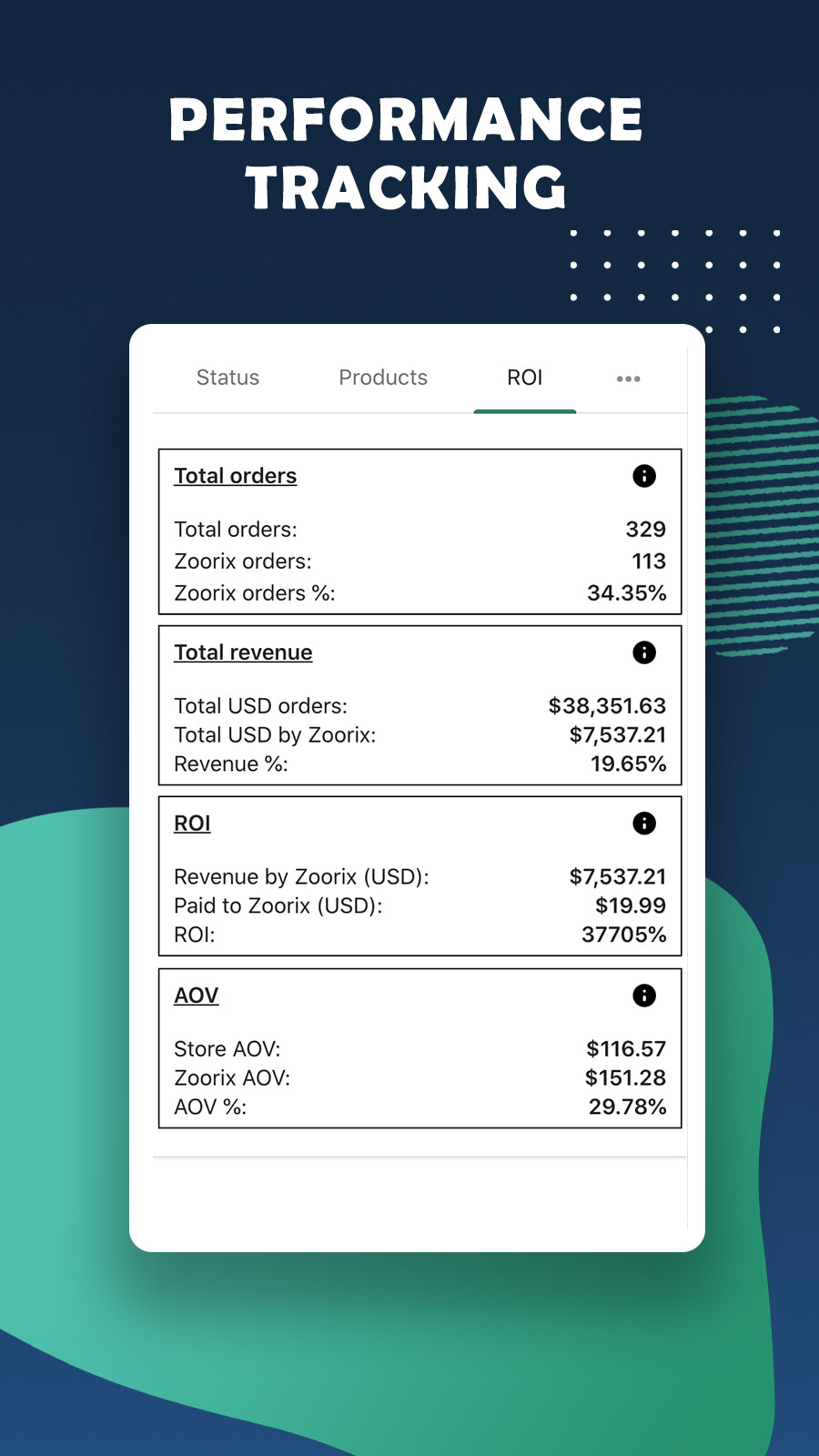Screen dimensions: 819x1456
Task: Select the leftmost dot in the info badge row
Action: pos(621,379)
